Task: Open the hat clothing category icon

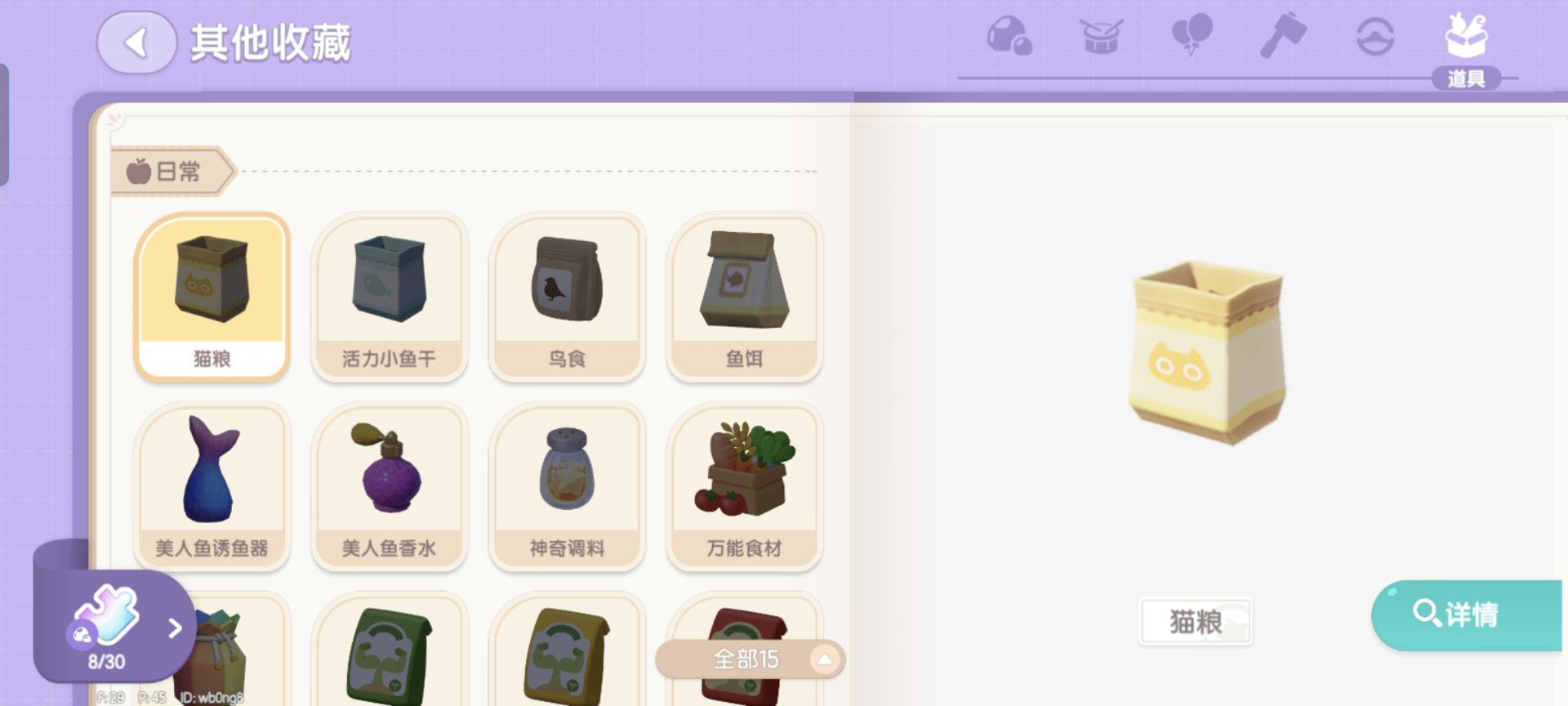Action: coord(1375,37)
